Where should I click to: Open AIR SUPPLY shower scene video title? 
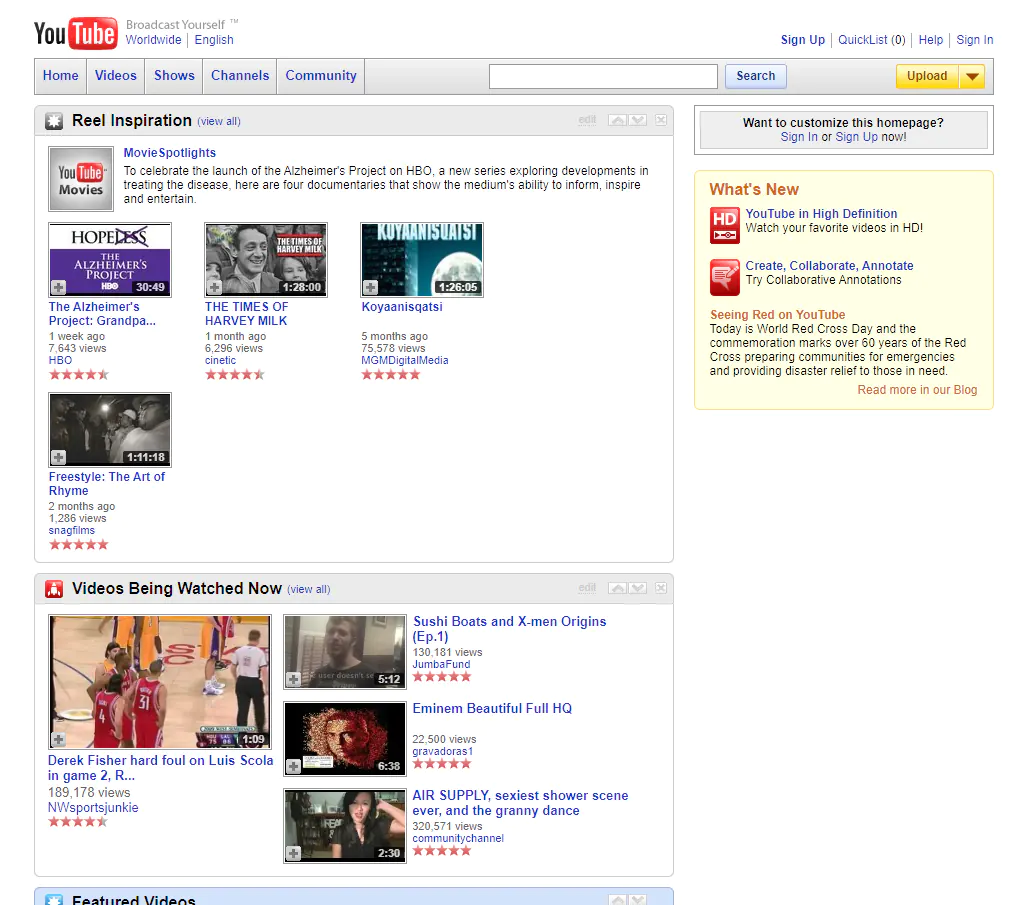[520, 803]
